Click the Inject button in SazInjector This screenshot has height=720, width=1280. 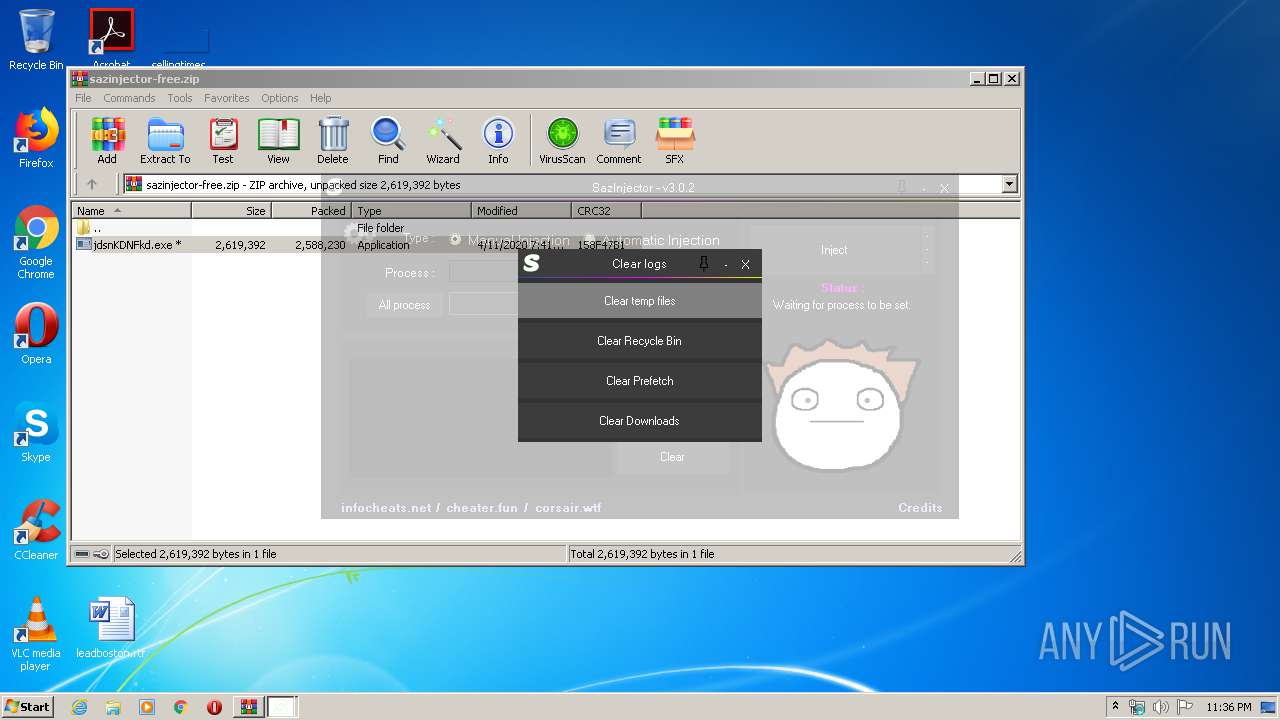(834, 250)
